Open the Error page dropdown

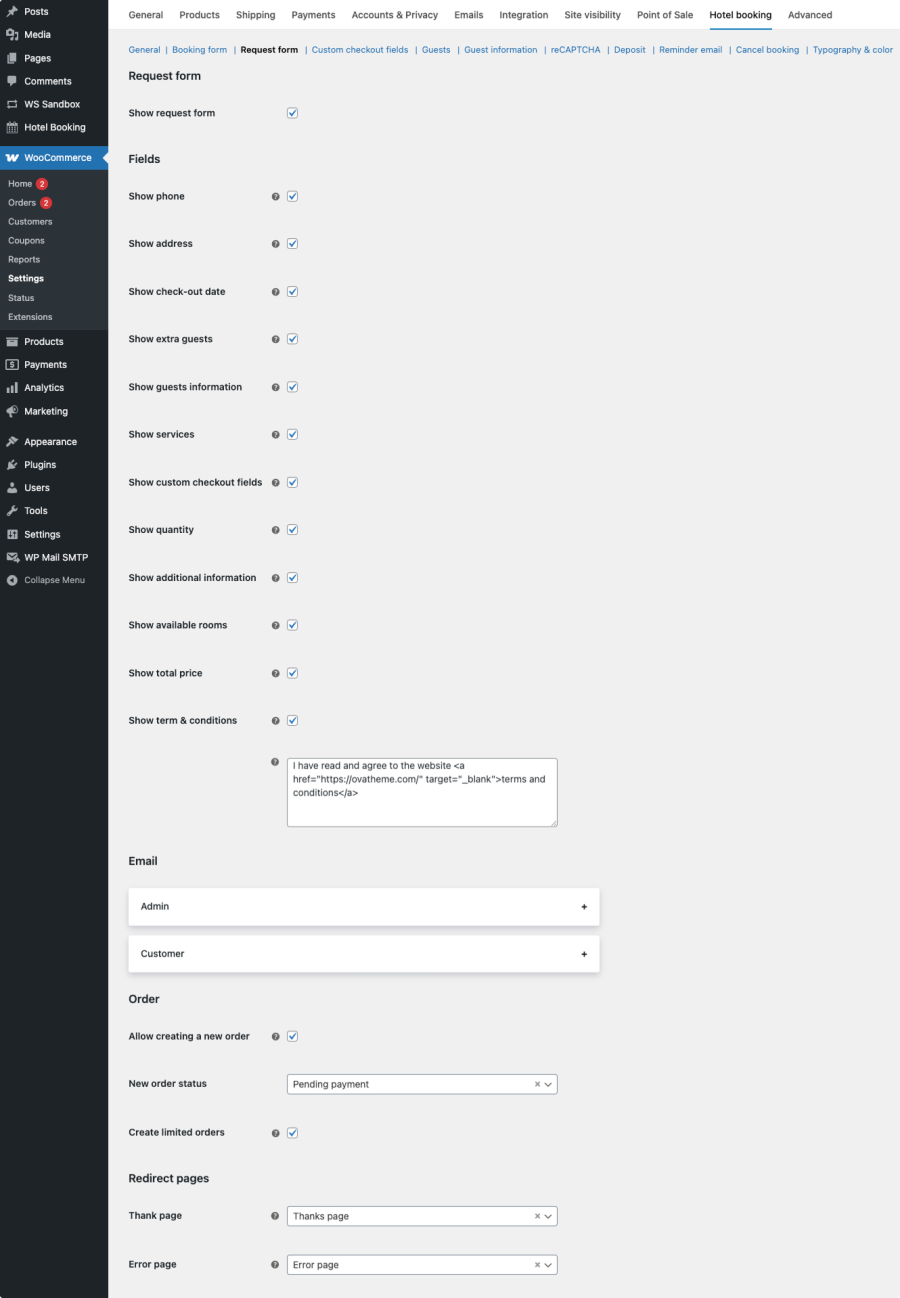coord(422,1265)
